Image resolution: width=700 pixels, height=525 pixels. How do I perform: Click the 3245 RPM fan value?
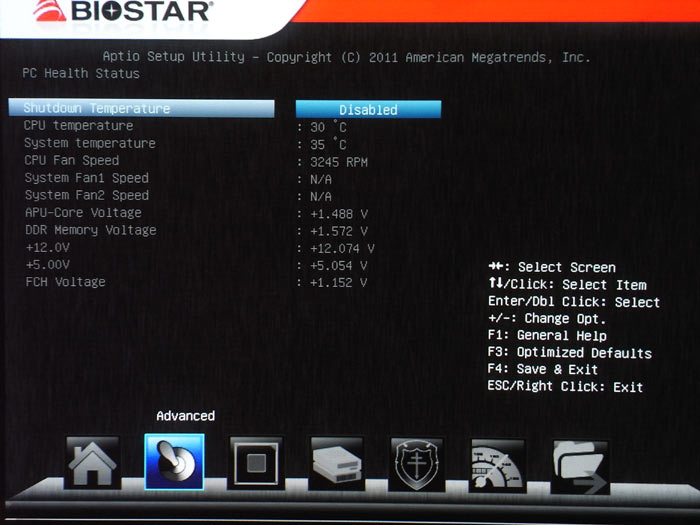pyautogui.click(x=339, y=162)
